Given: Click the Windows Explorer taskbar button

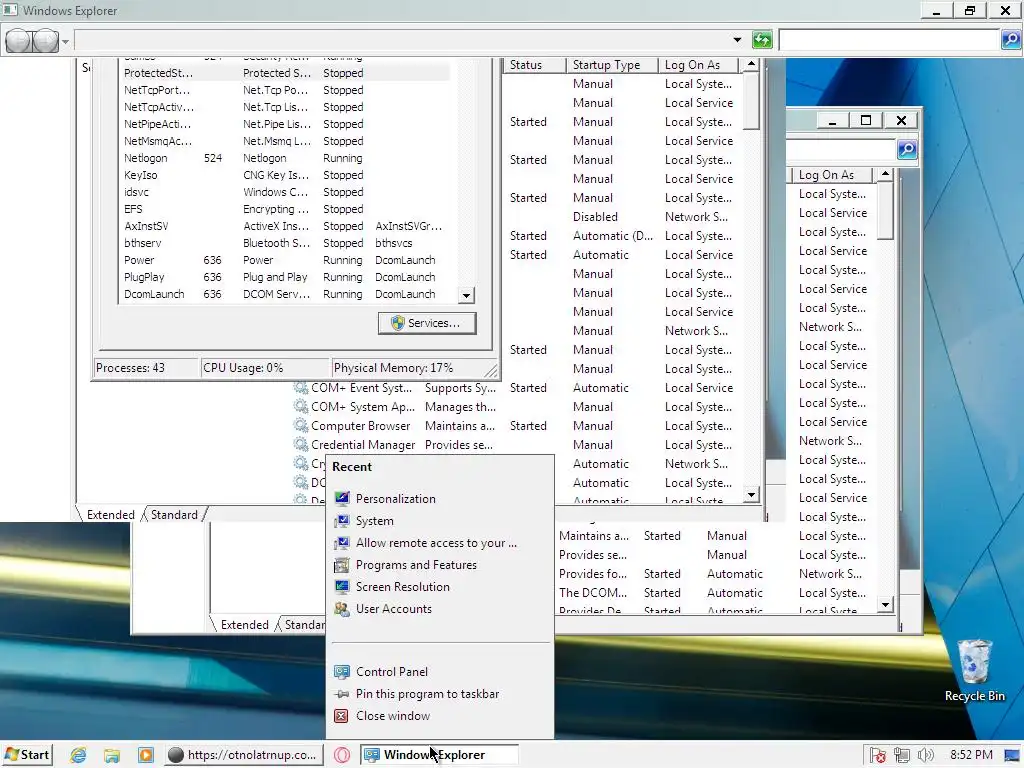Looking at the screenshot, I should click(x=439, y=755).
